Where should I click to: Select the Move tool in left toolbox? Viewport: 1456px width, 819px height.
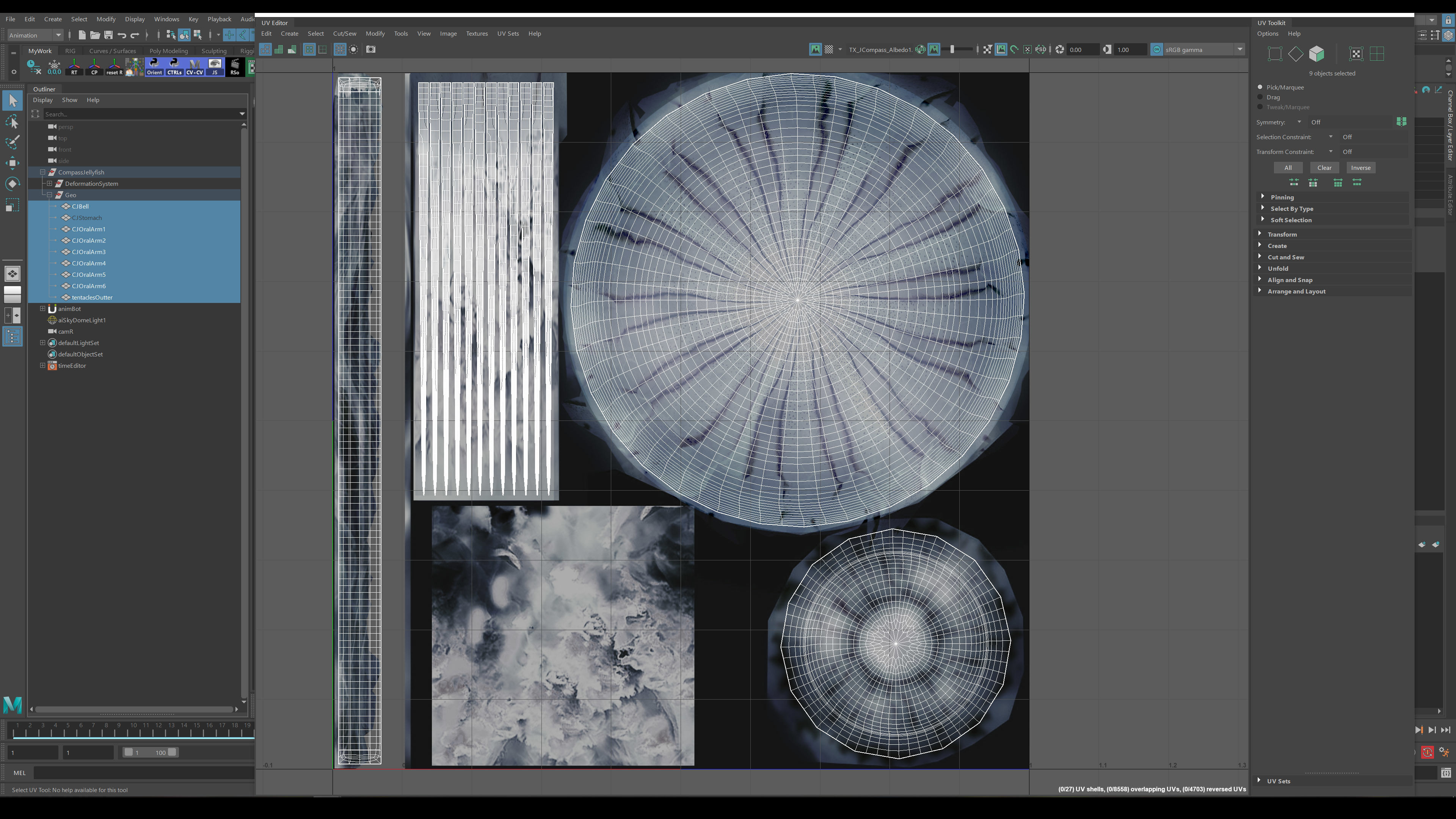[13, 163]
